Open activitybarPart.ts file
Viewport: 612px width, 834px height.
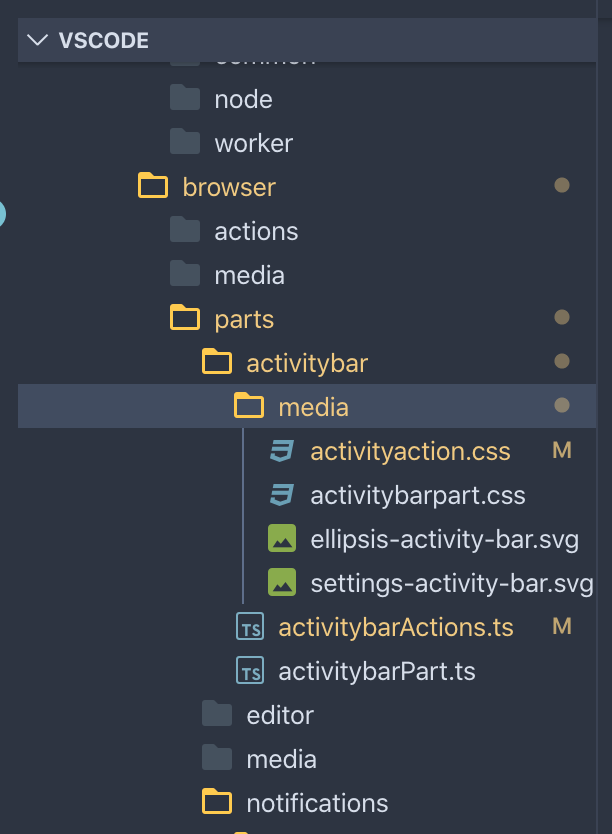pos(376,672)
